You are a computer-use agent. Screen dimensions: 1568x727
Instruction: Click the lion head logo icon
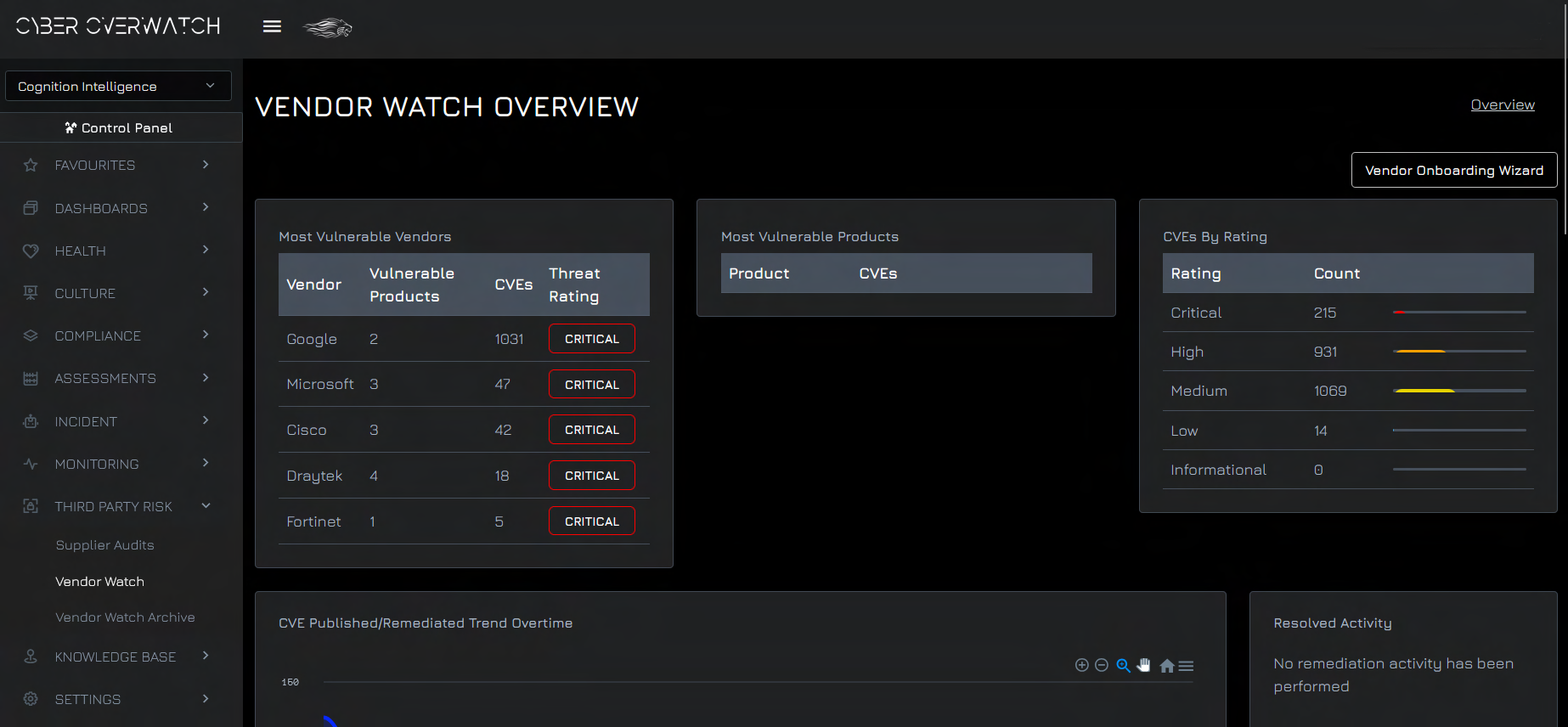click(328, 28)
